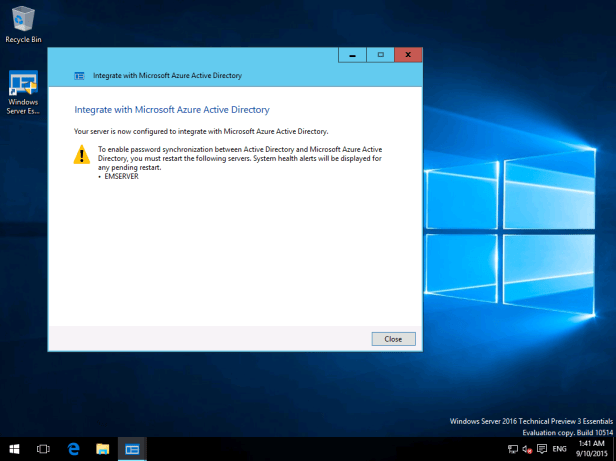Viewport: 616px width, 461px height.
Task: Click the muted volume tray icon
Action: click(526, 449)
